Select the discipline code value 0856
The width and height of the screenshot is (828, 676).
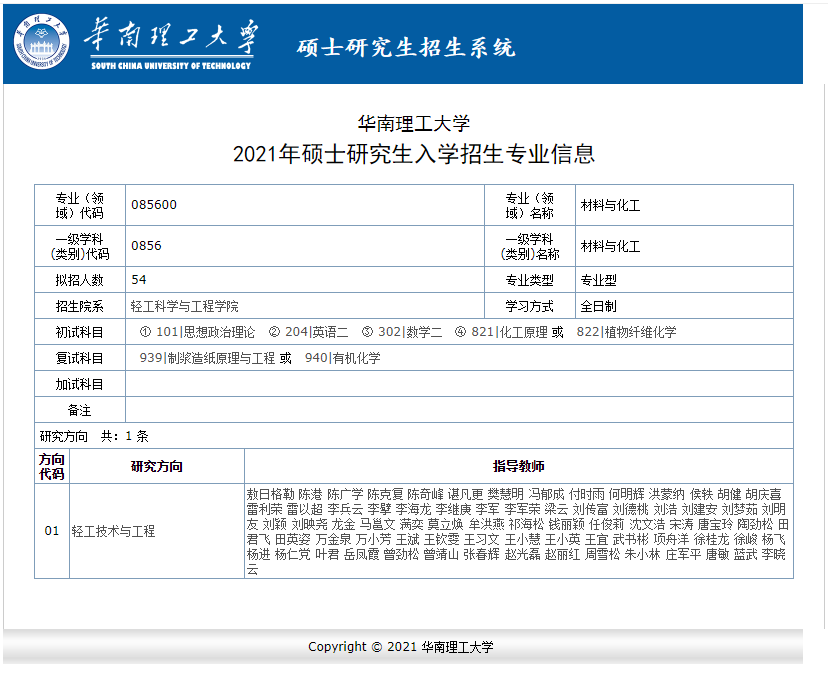pos(146,246)
